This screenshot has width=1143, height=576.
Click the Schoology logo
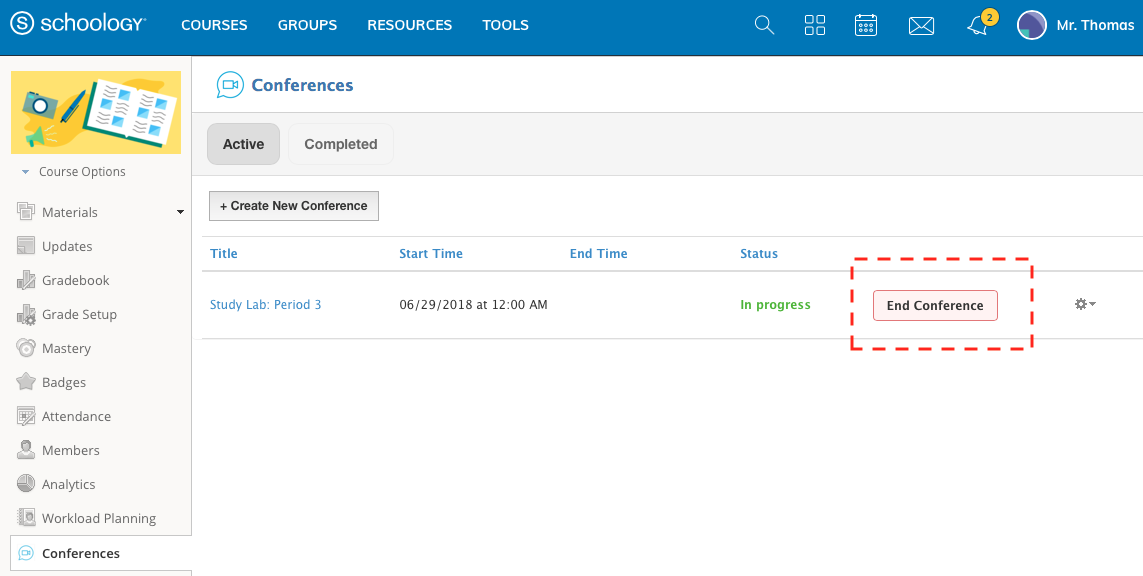tap(78, 25)
